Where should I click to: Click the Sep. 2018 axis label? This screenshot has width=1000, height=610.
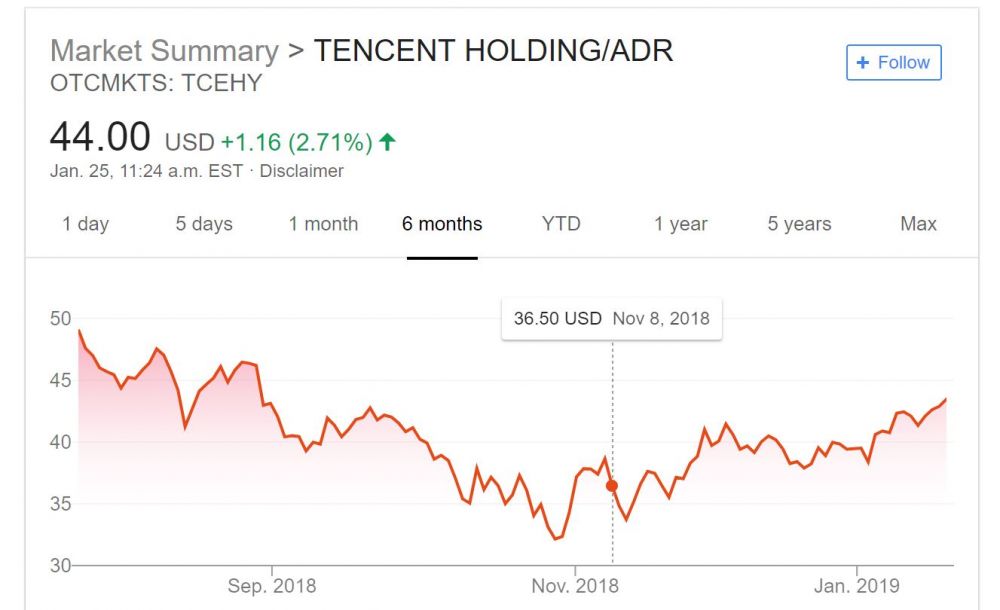(x=272, y=587)
